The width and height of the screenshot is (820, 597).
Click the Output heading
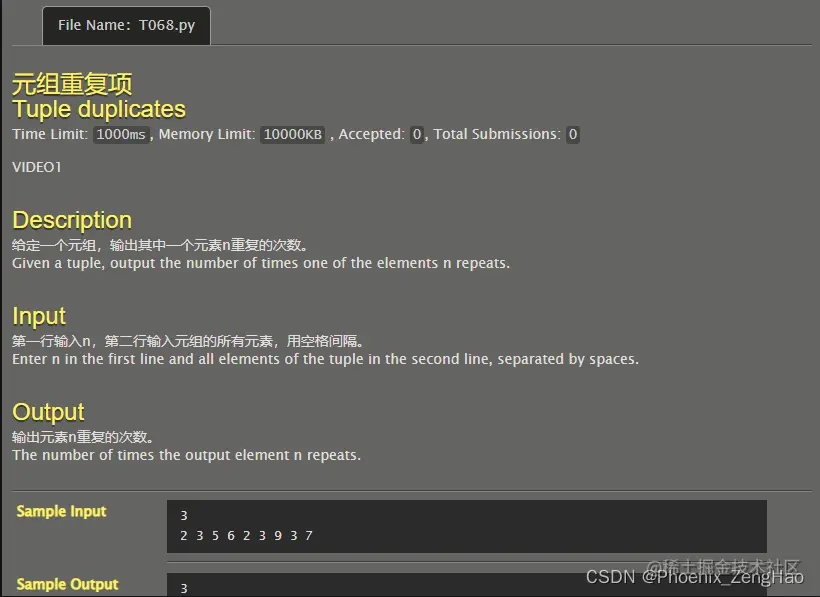(48, 412)
